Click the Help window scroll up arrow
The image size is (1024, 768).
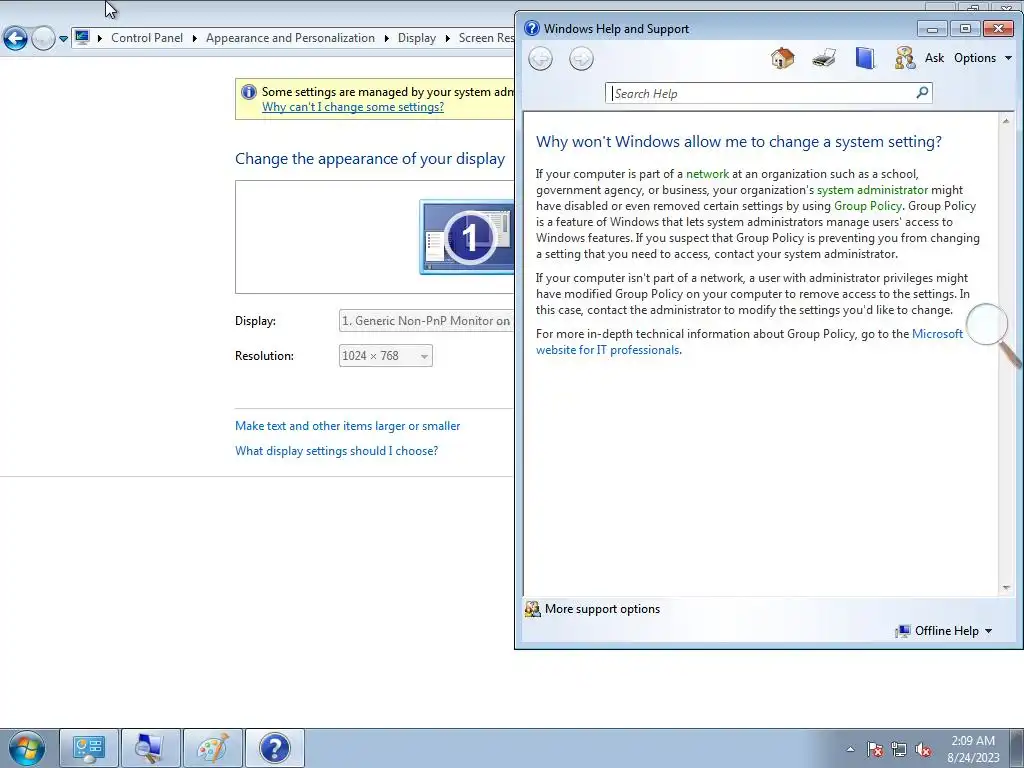coord(1006,121)
